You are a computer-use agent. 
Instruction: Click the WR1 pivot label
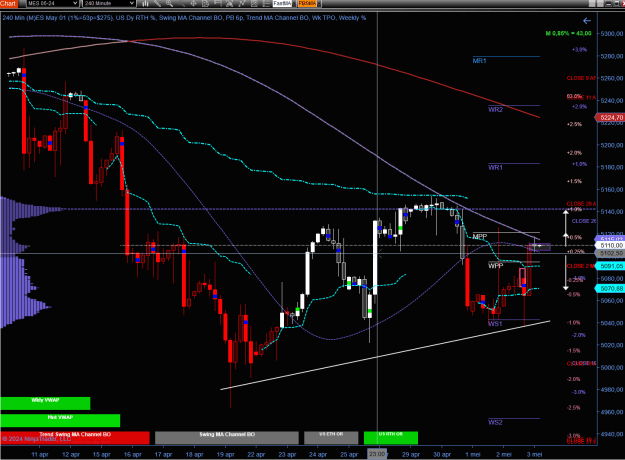(x=495, y=168)
